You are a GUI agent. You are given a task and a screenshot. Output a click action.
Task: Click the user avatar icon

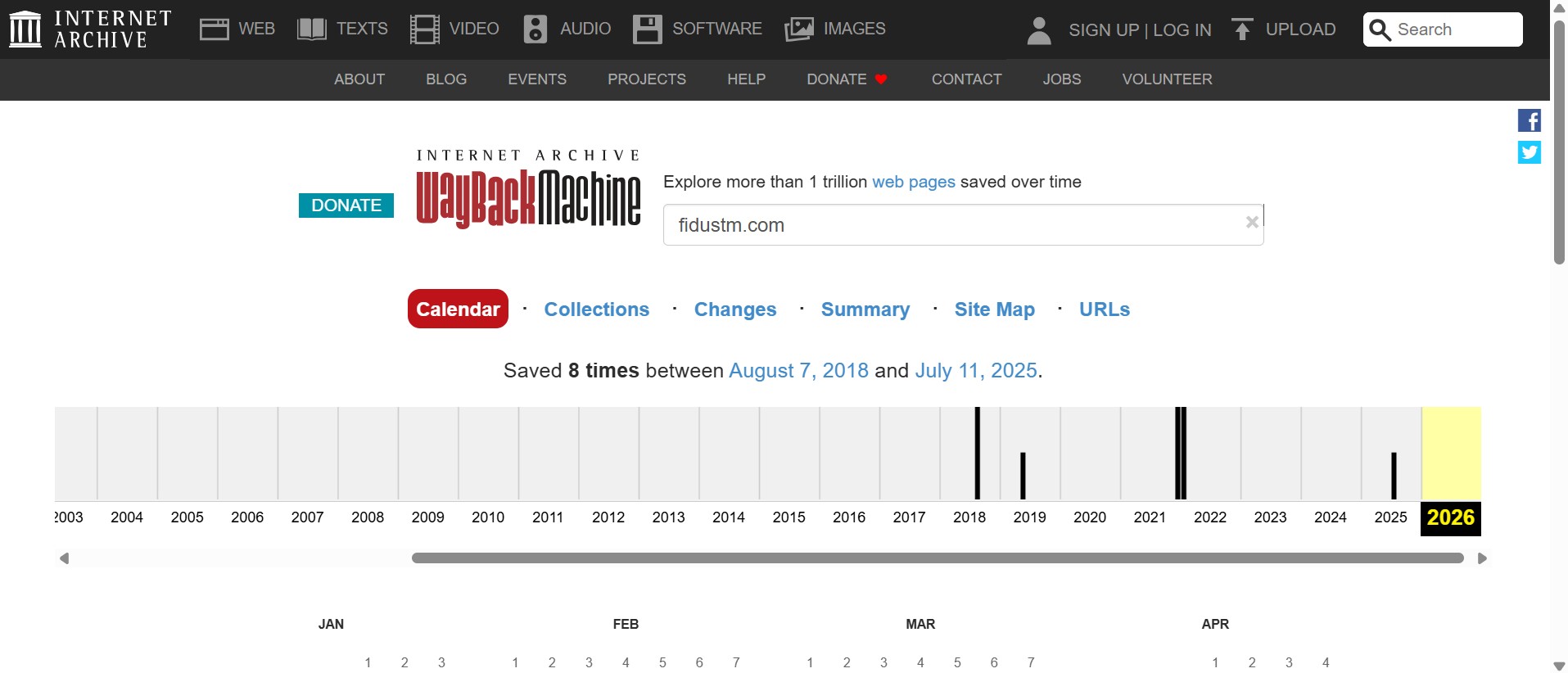pyautogui.click(x=1039, y=30)
